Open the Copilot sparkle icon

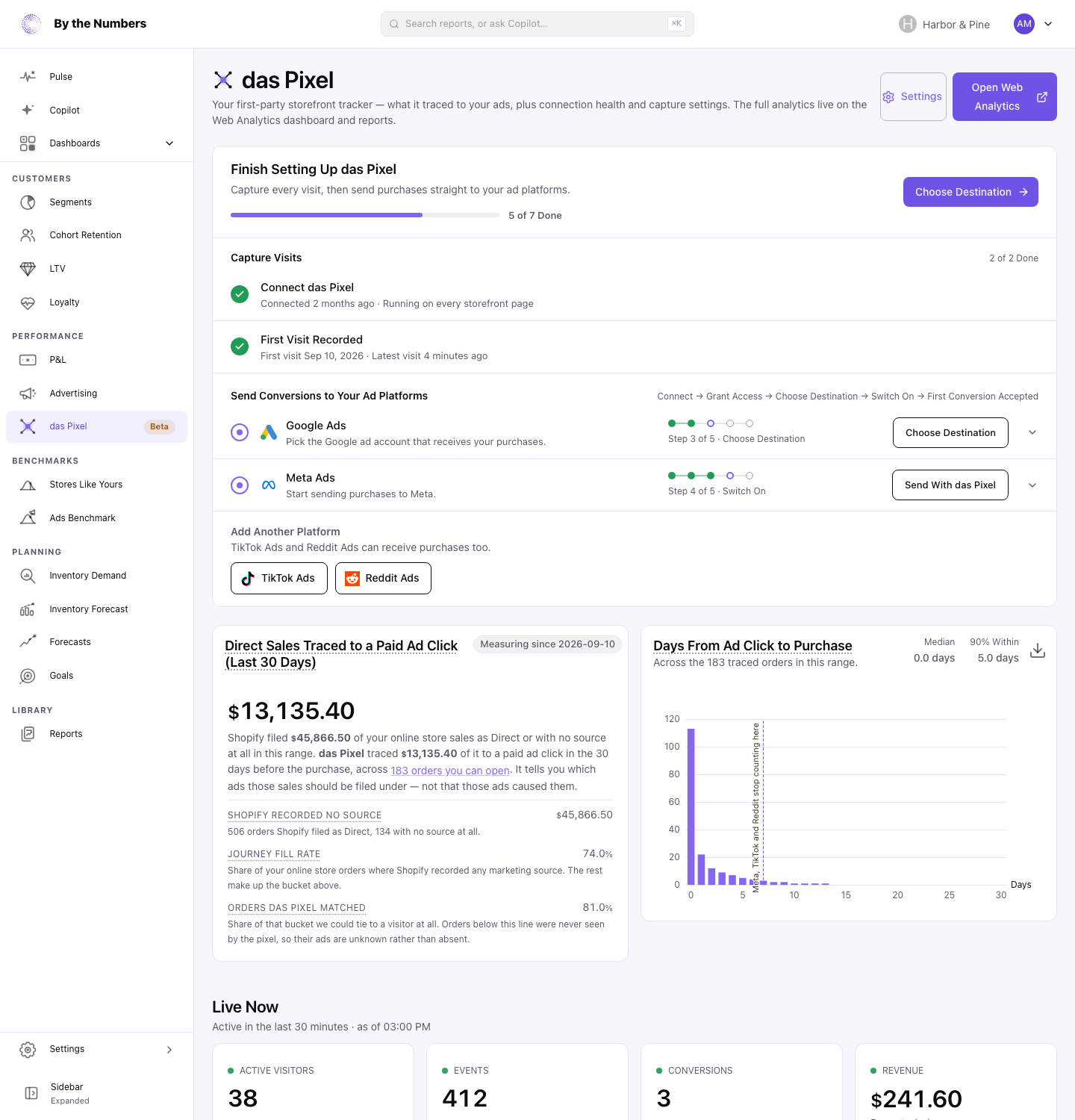(x=28, y=110)
